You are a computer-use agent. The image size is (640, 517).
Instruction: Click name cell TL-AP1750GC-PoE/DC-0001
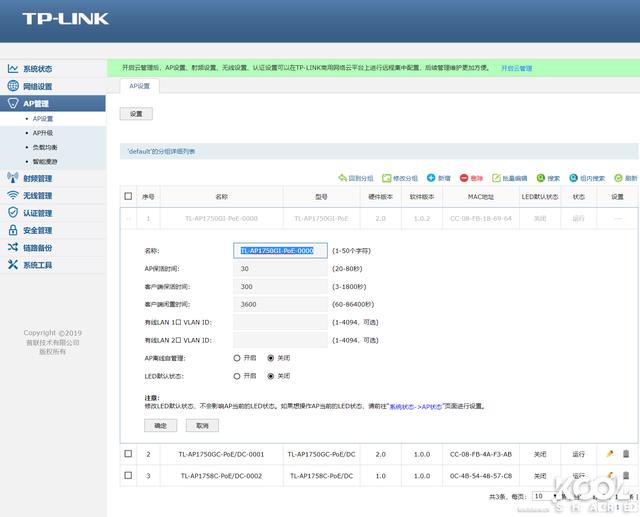click(x=221, y=454)
